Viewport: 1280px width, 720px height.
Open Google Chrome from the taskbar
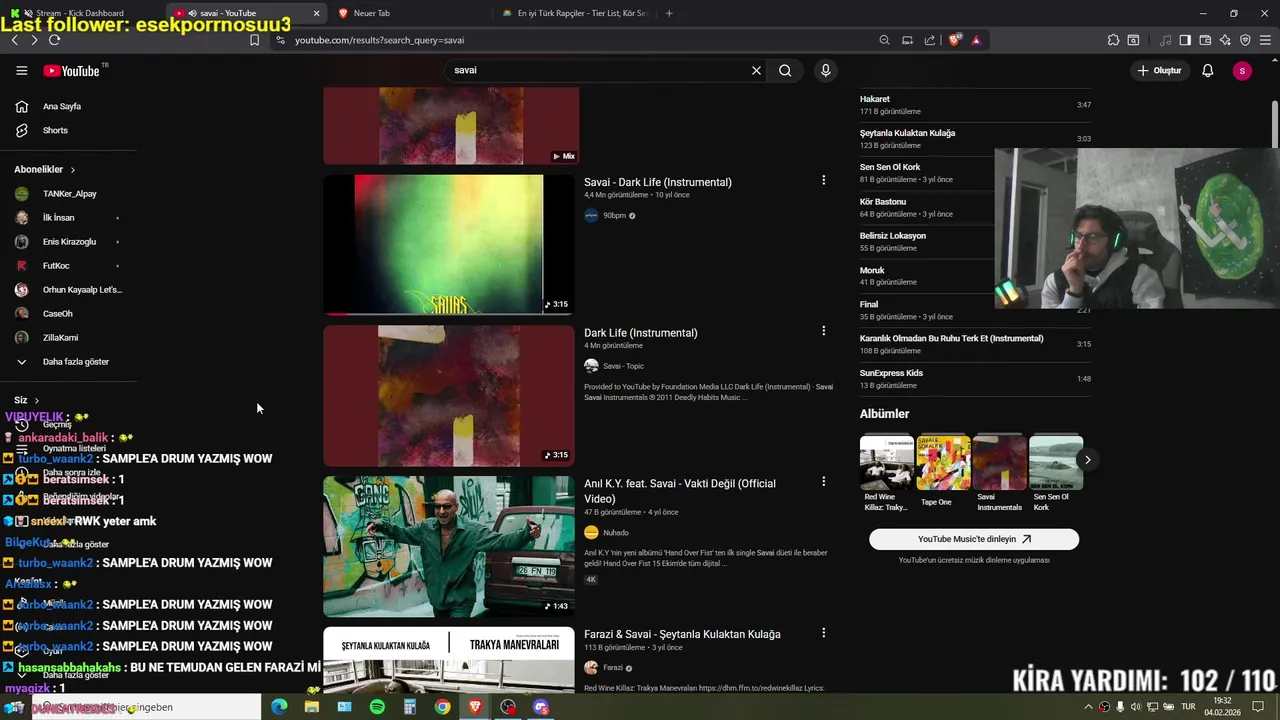tap(442, 707)
